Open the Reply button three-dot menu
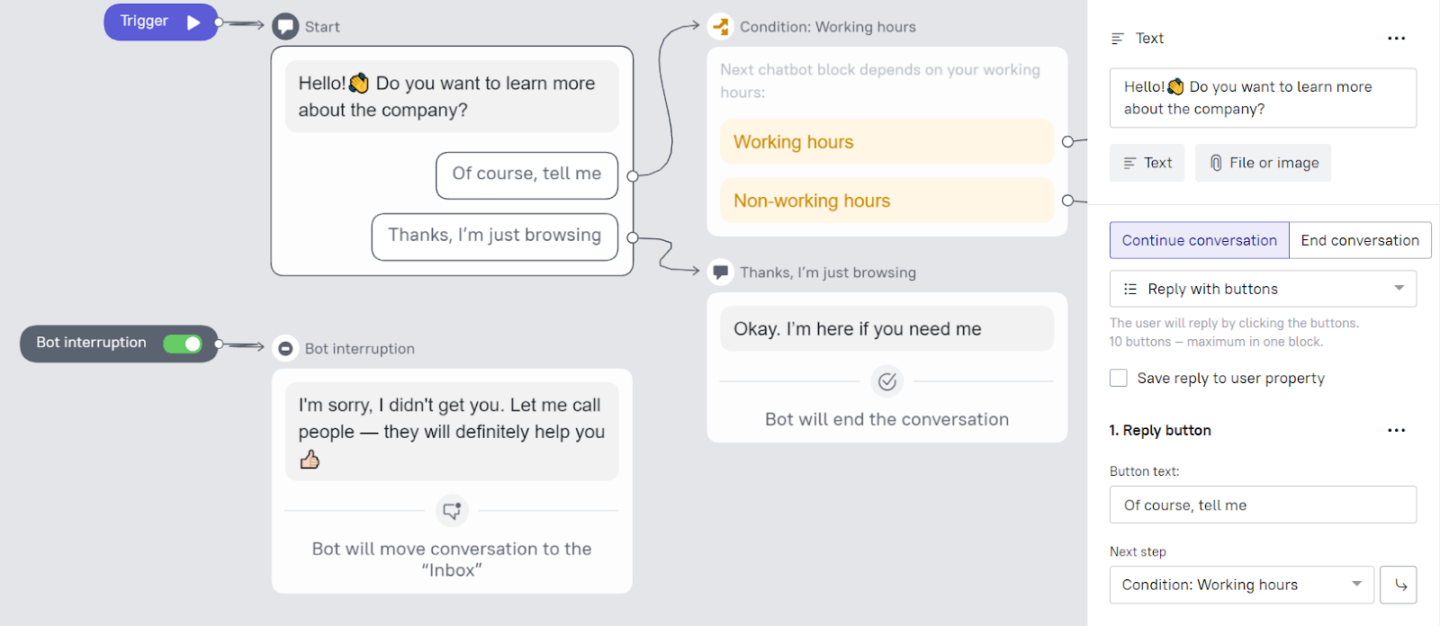Viewport: 1440px width, 626px height. [x=1396, y=430]
